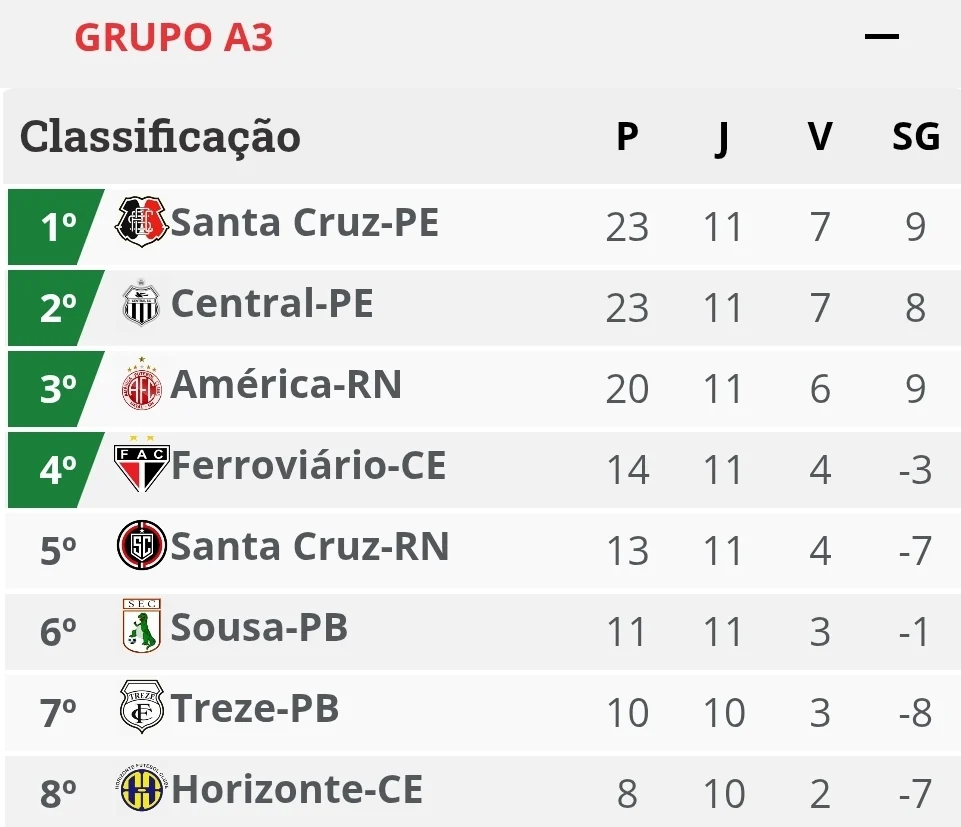
Task: Click the green 4º position badge
Action: (x=56, y=470)
